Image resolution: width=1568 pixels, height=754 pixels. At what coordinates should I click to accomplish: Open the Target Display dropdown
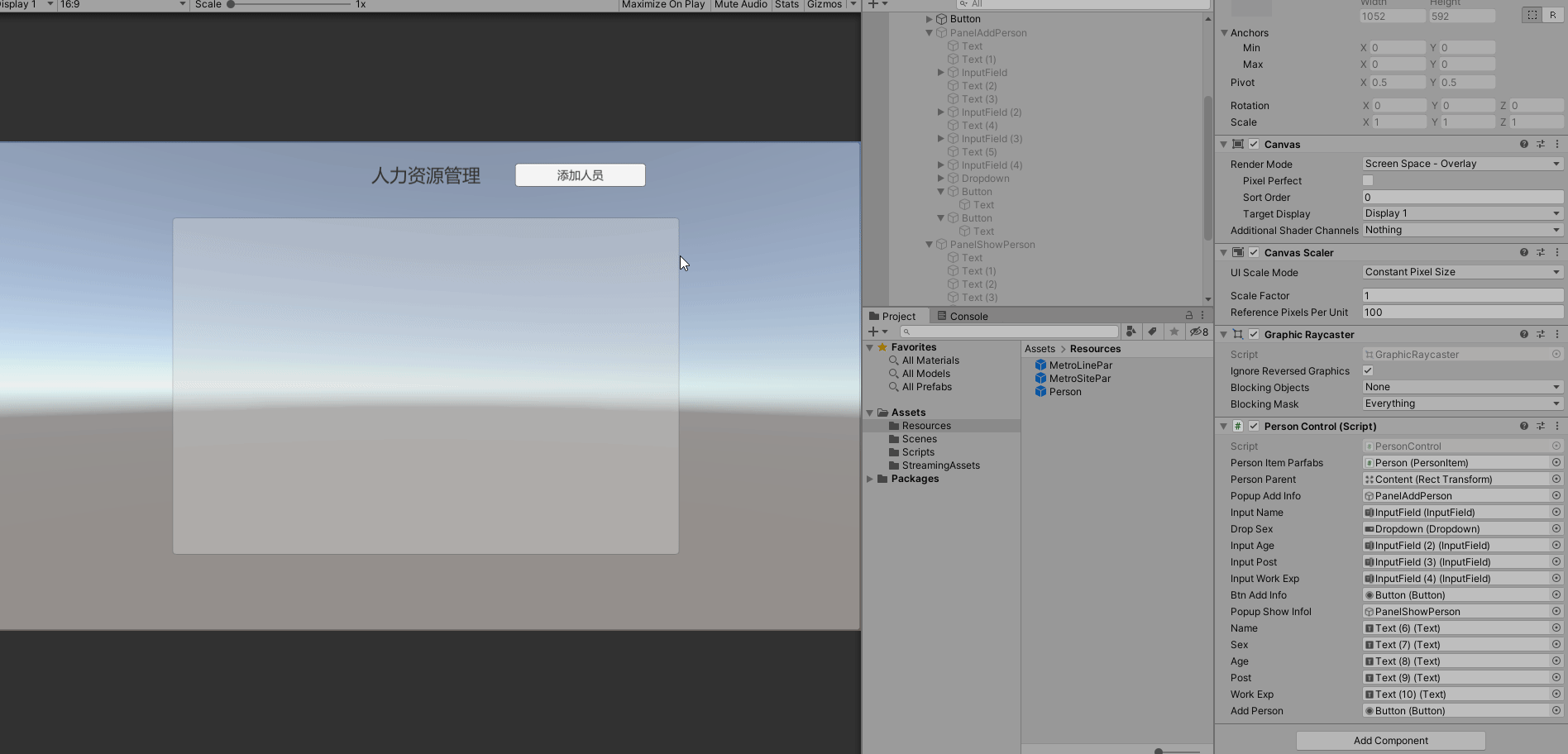pyautogui.click(x=1462, y=213)
